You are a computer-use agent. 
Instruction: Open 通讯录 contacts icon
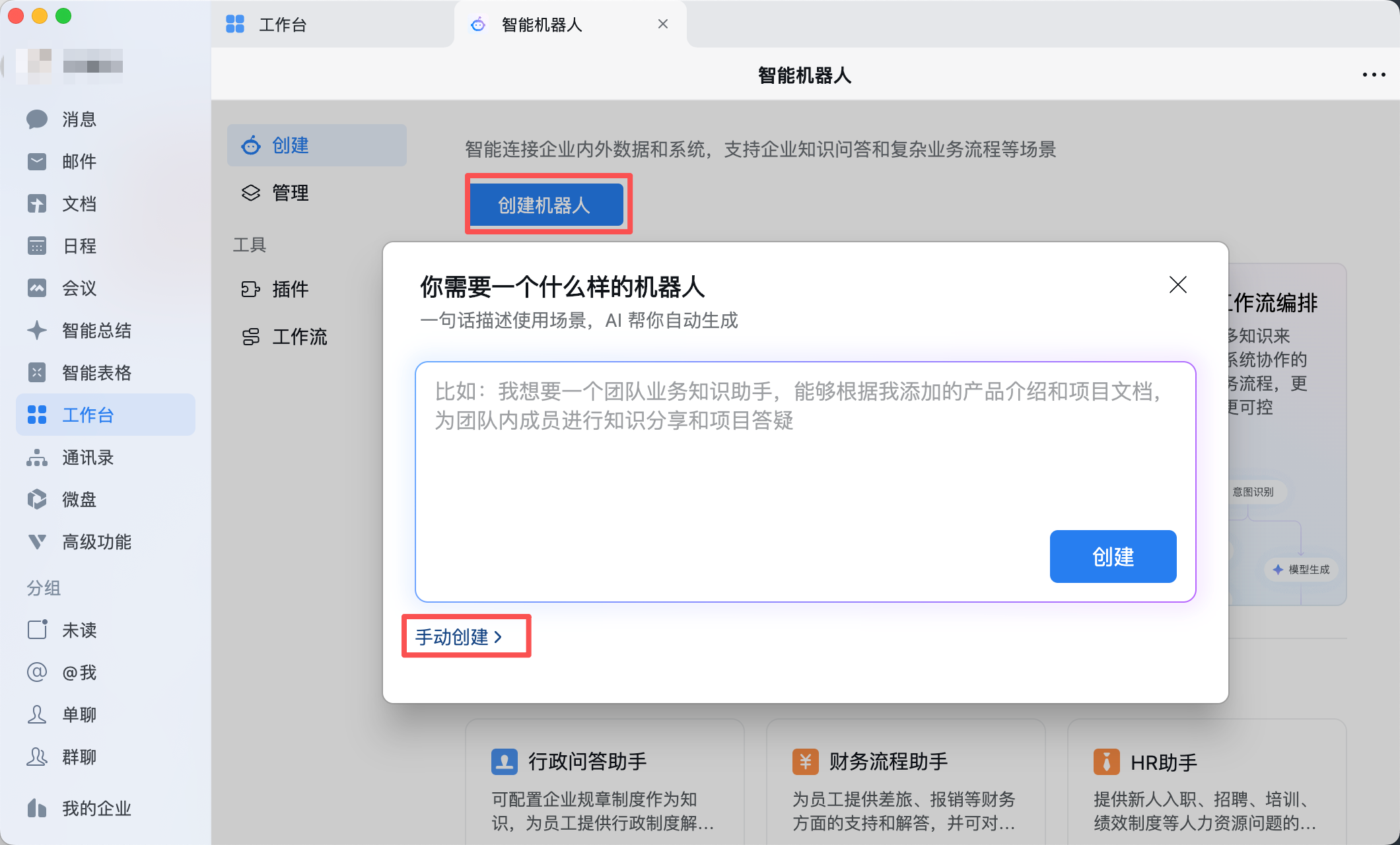pos(37,457)
